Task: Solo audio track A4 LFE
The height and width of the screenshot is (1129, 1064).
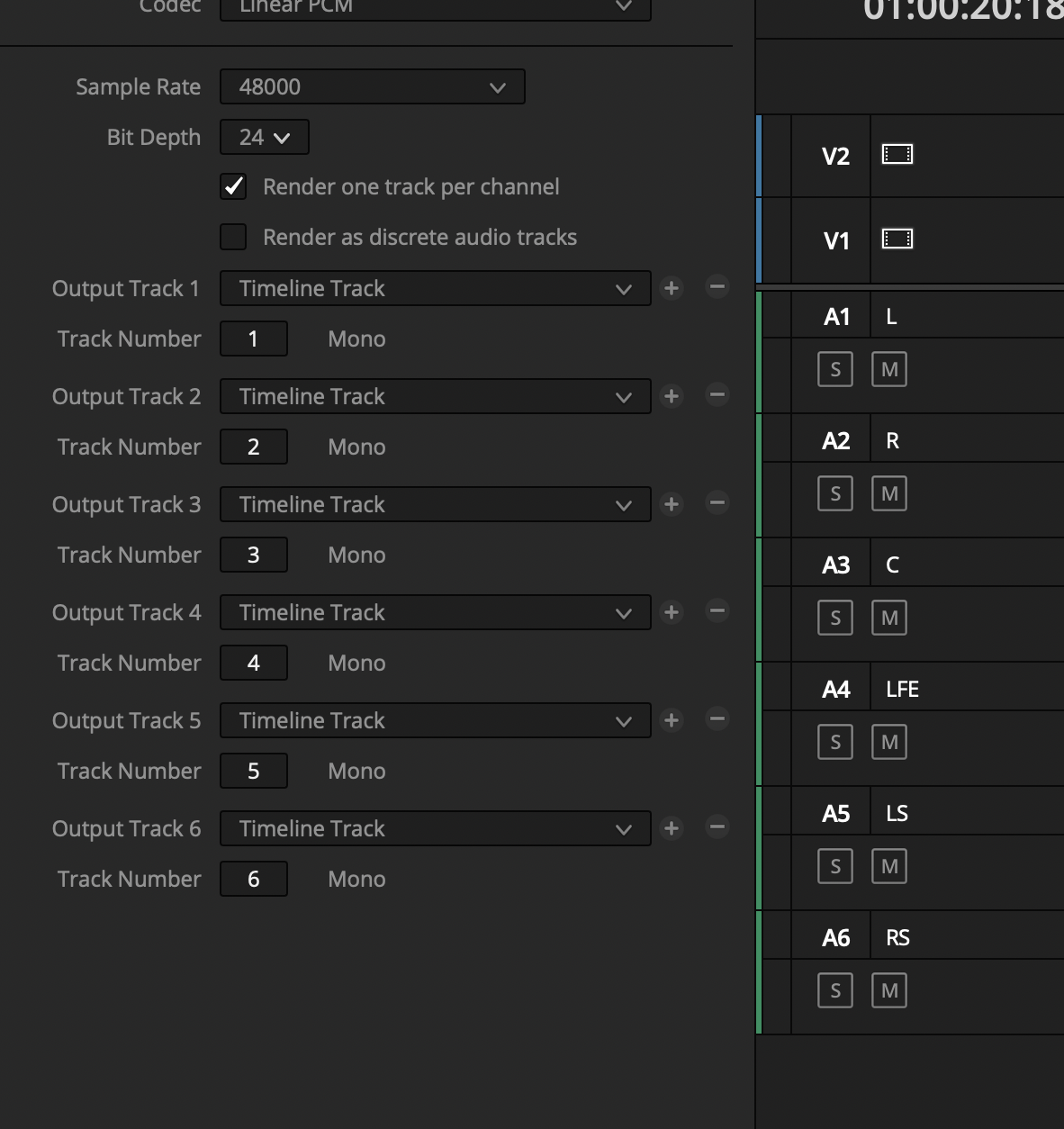Action: pos(835,742)
